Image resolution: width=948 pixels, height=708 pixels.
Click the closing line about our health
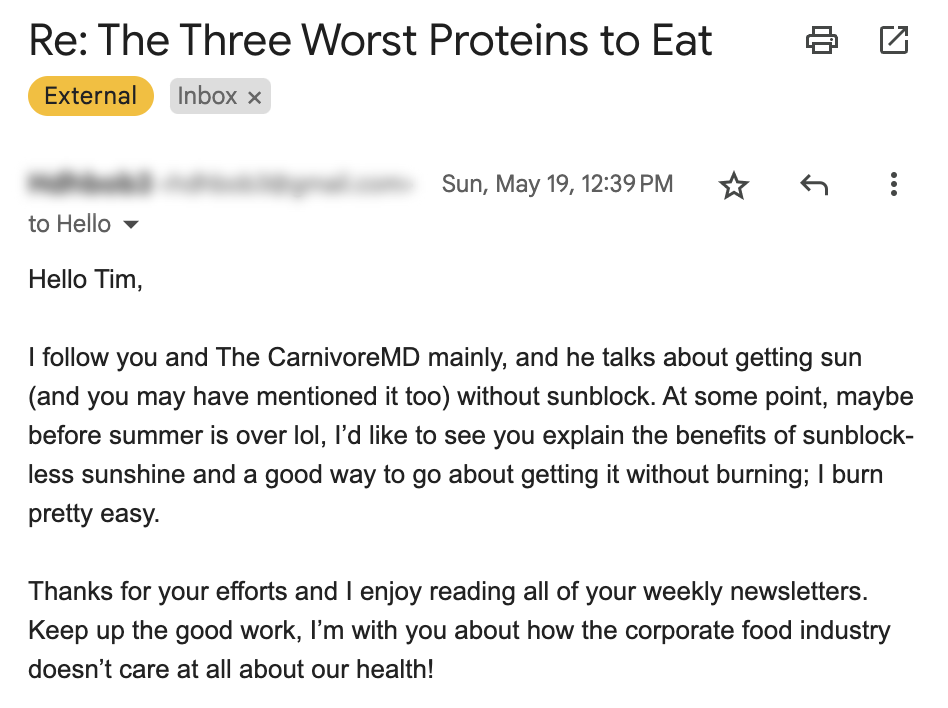[231, 669]
